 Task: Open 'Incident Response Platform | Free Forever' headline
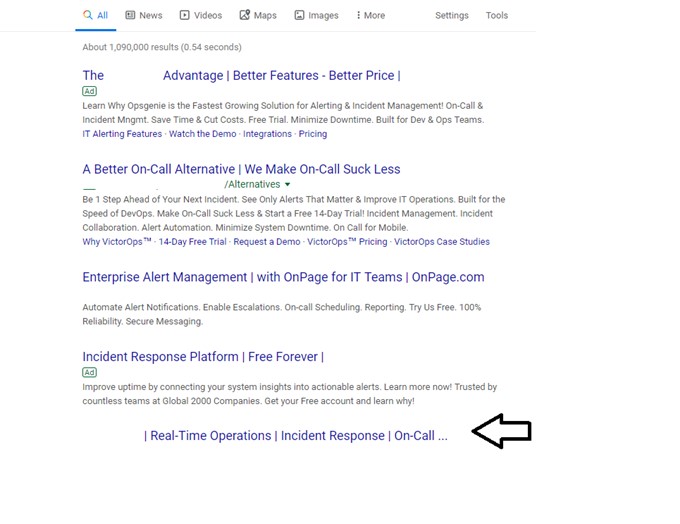click(x=203, y=357)
